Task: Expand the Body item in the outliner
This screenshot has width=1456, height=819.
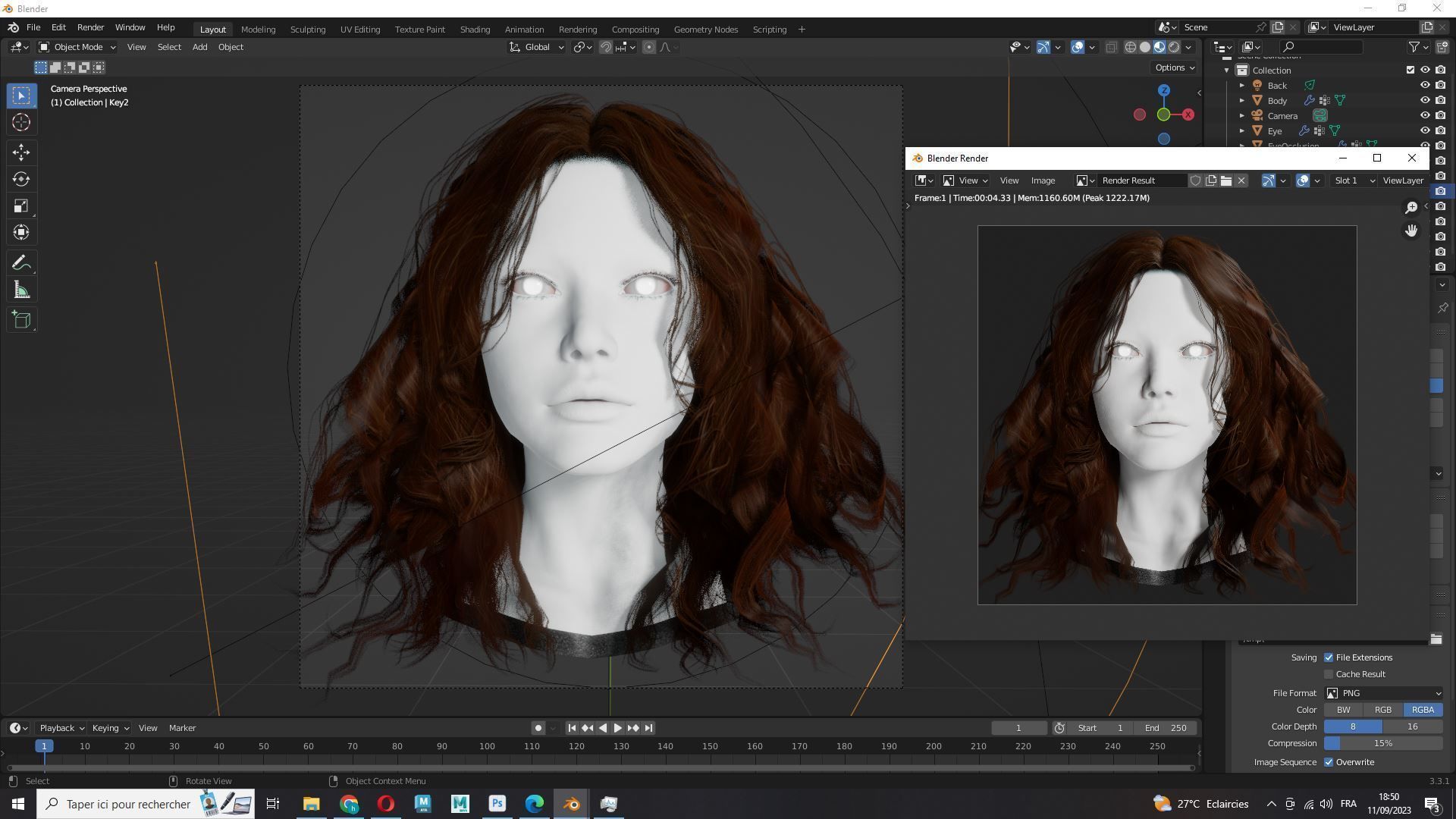Action: click(1242, 100)
